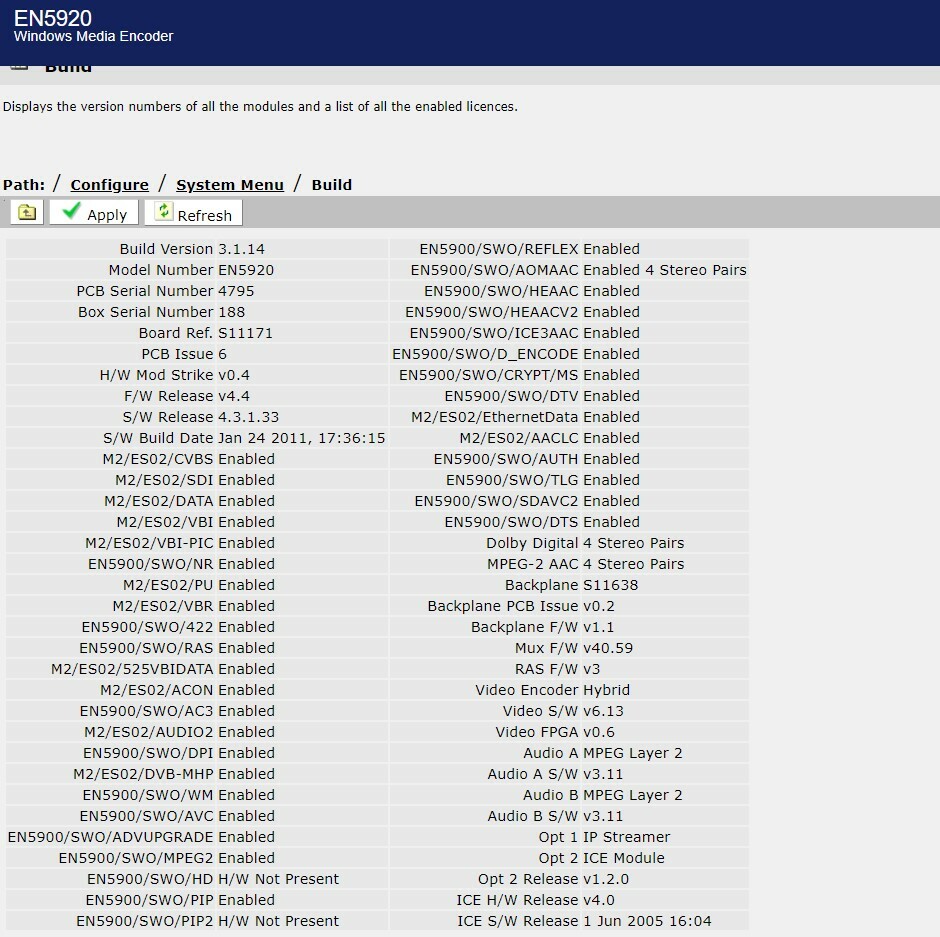Click the EN5900/SWO/SDAVC2 label
The width and height of the screenshot is (940, 937).
click(x=496, y=501)
